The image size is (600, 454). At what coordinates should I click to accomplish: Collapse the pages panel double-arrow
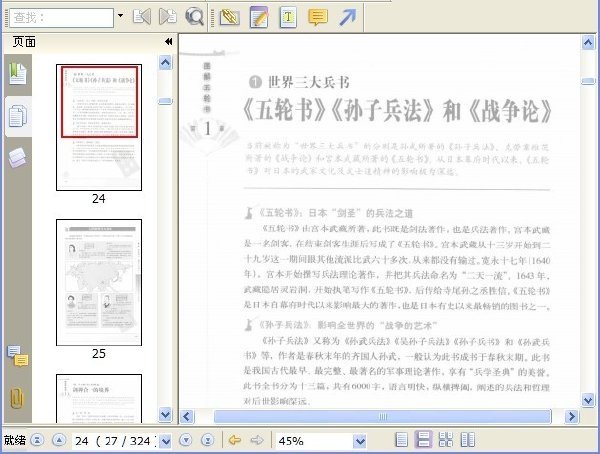tap(168, 41)
